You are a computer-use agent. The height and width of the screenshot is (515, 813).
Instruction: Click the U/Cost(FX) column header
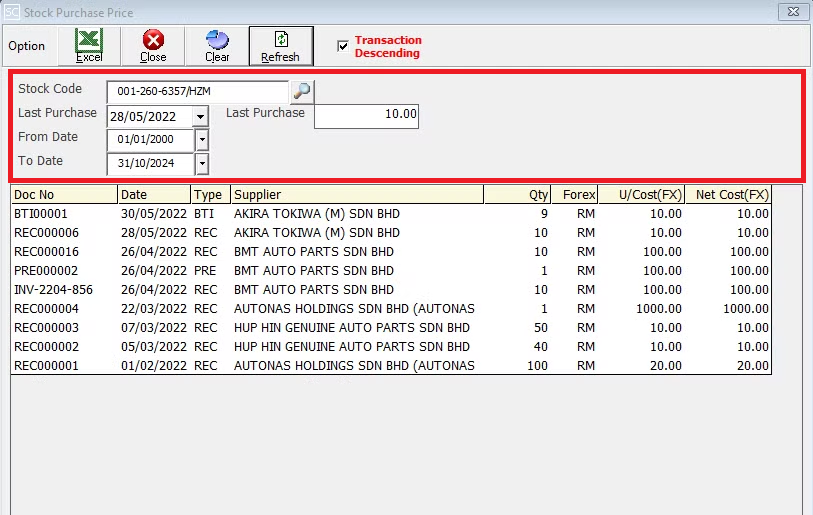point(641,194)
